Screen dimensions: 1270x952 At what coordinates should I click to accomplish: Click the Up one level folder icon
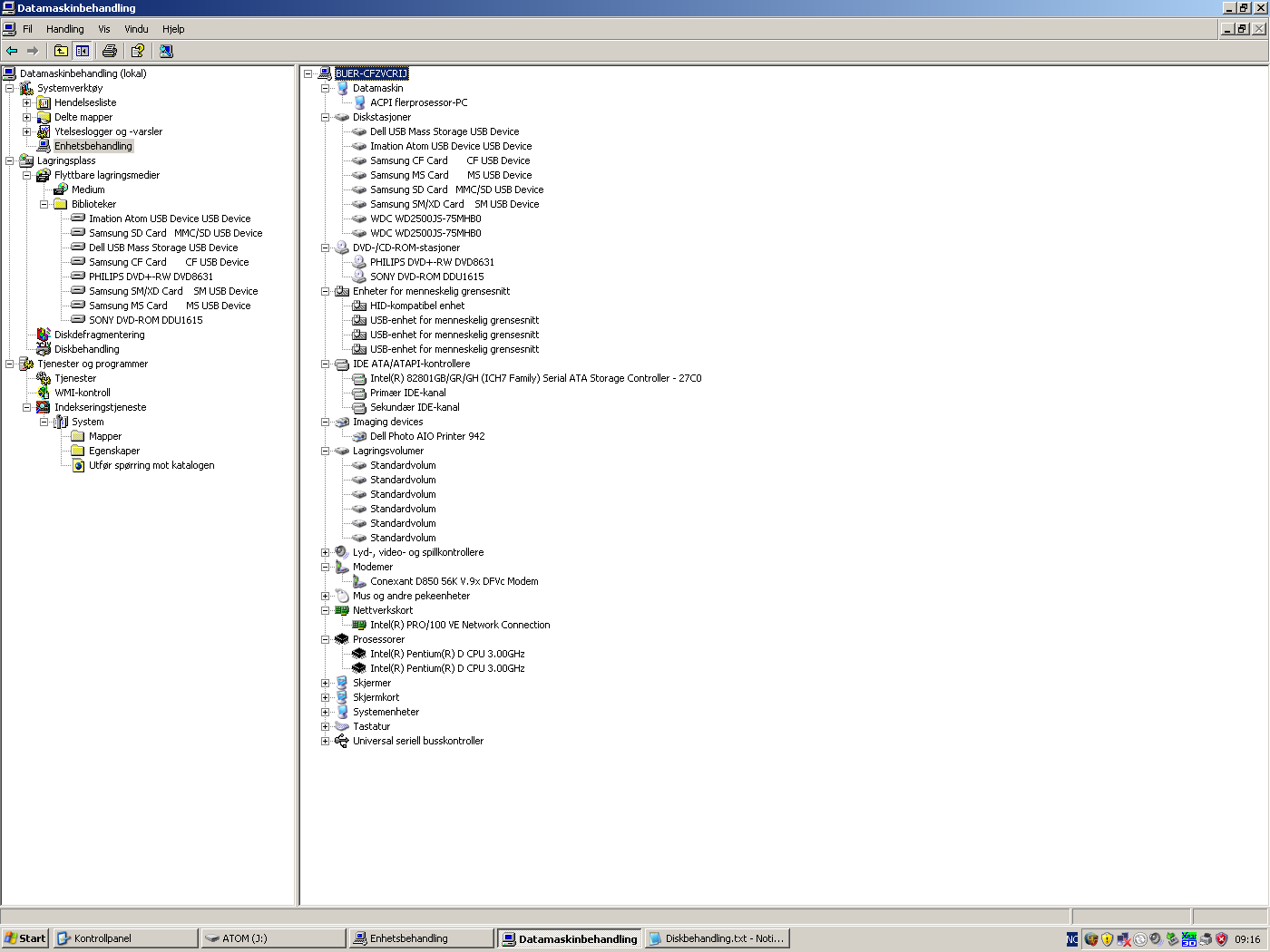click(x=61, y=51)
